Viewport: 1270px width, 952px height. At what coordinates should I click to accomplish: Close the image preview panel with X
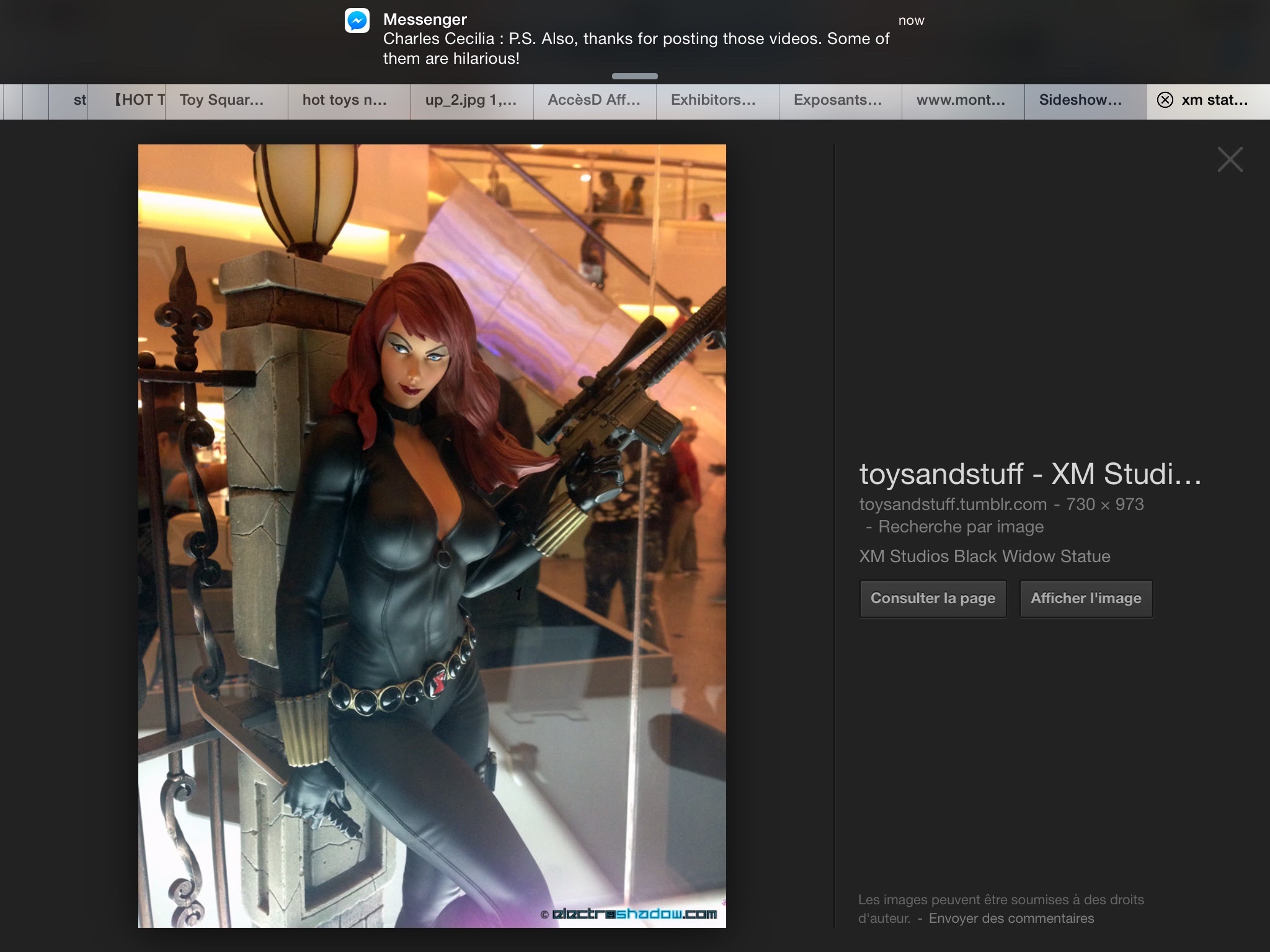1230,159
